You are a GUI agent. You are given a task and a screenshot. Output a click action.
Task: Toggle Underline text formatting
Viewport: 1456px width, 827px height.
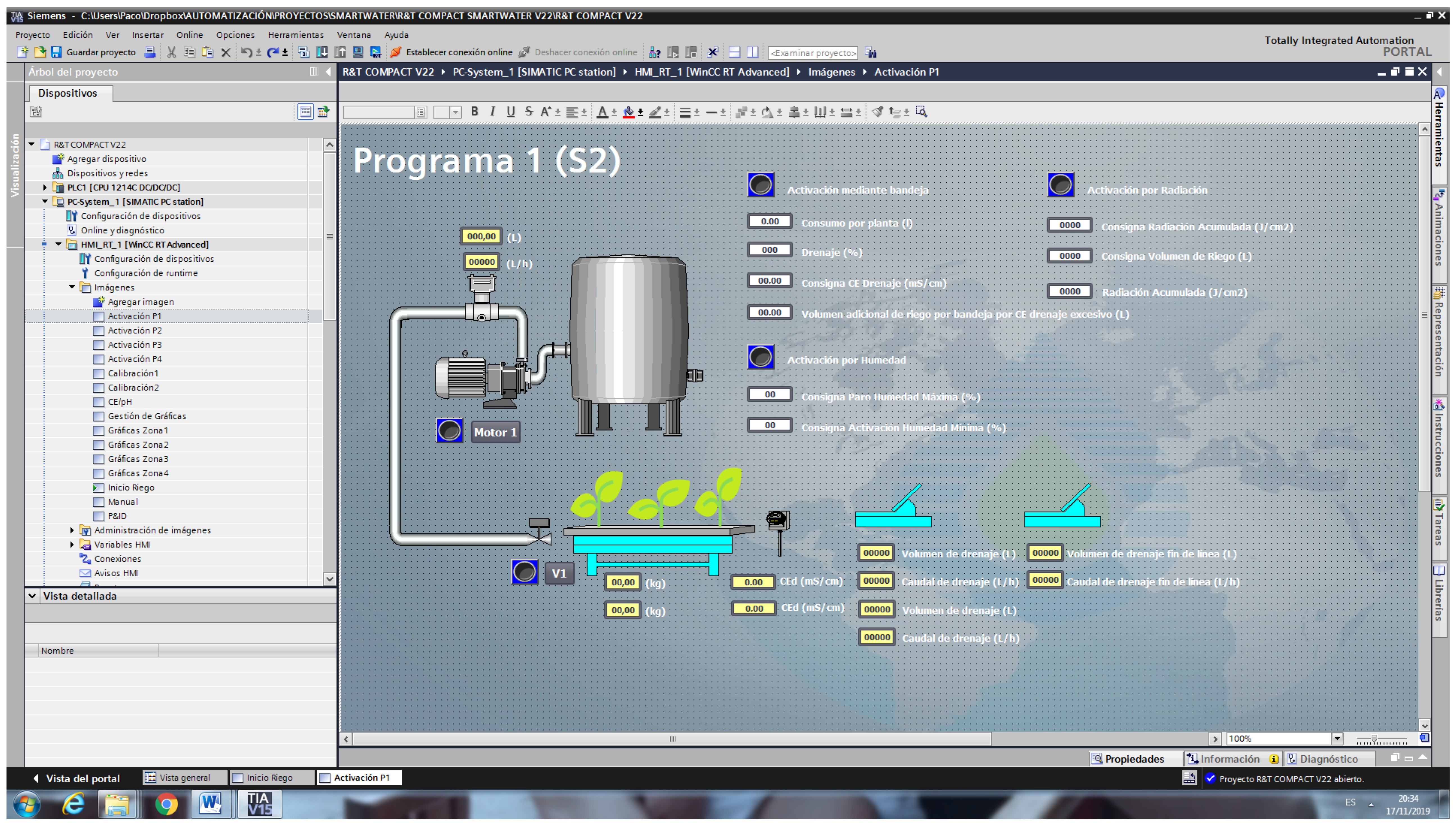(511, 112)
